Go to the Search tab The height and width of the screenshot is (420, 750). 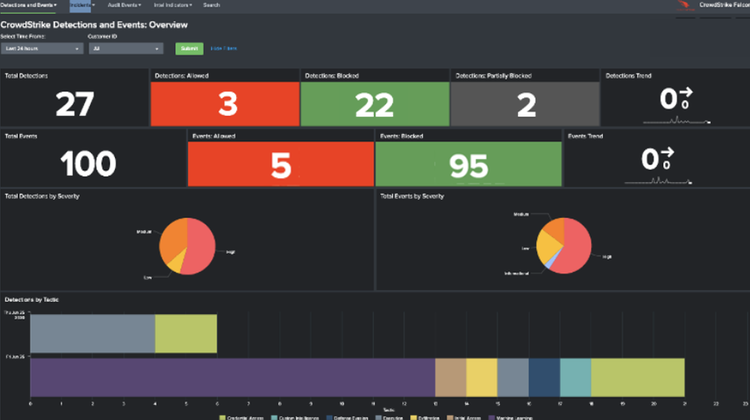pos(212,5)
